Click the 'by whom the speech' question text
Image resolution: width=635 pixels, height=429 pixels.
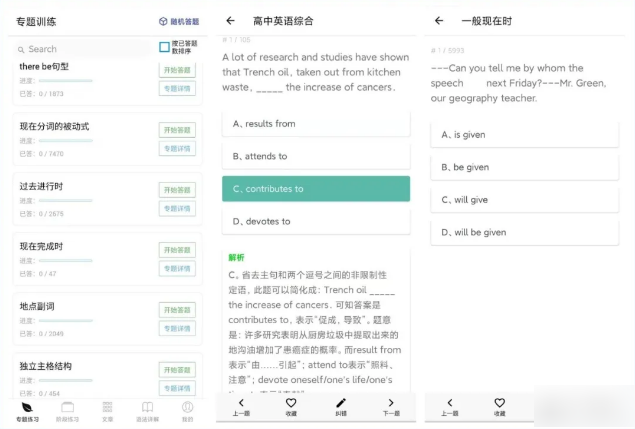coord(518,83)
